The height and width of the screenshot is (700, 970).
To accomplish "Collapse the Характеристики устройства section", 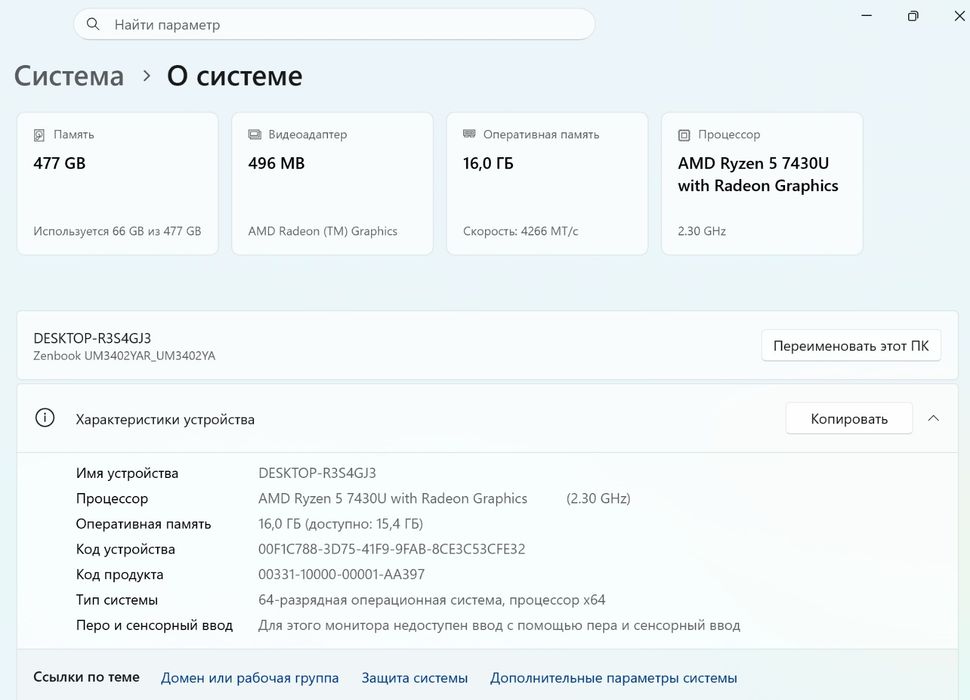I will [x=934, y=419].
